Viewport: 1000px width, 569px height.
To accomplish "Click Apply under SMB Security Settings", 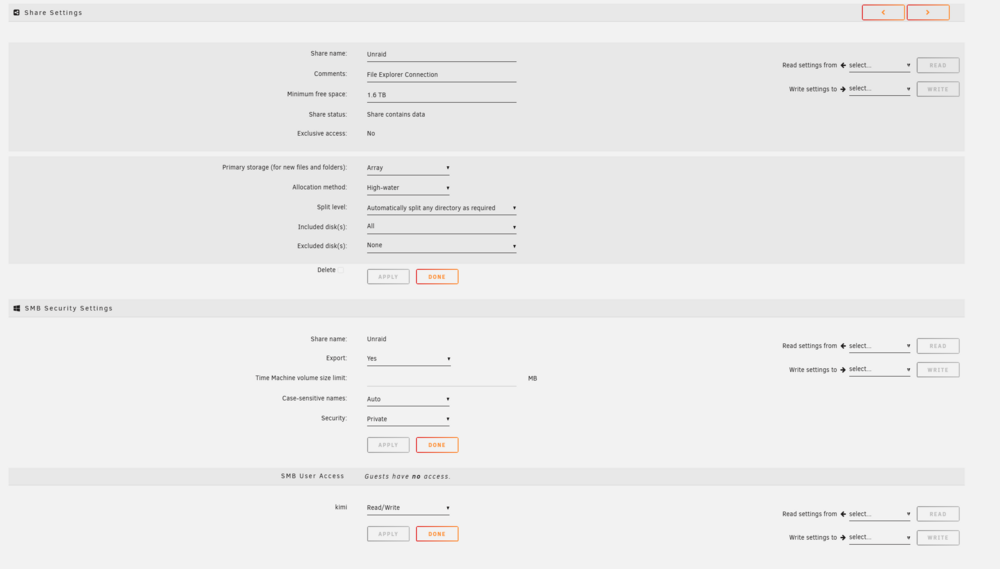I will pyautogui.click(x=388, y=445).
